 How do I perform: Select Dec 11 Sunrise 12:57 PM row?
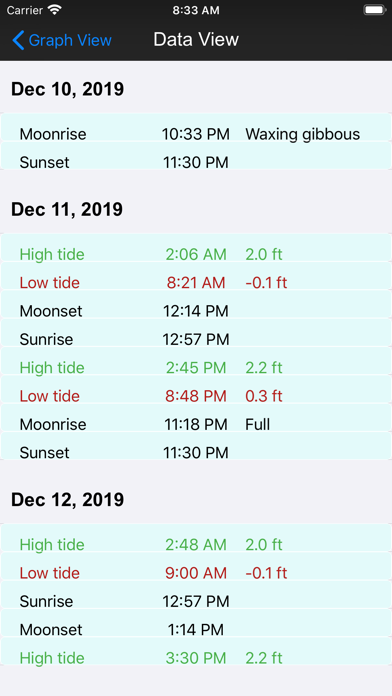pos(196,332)
